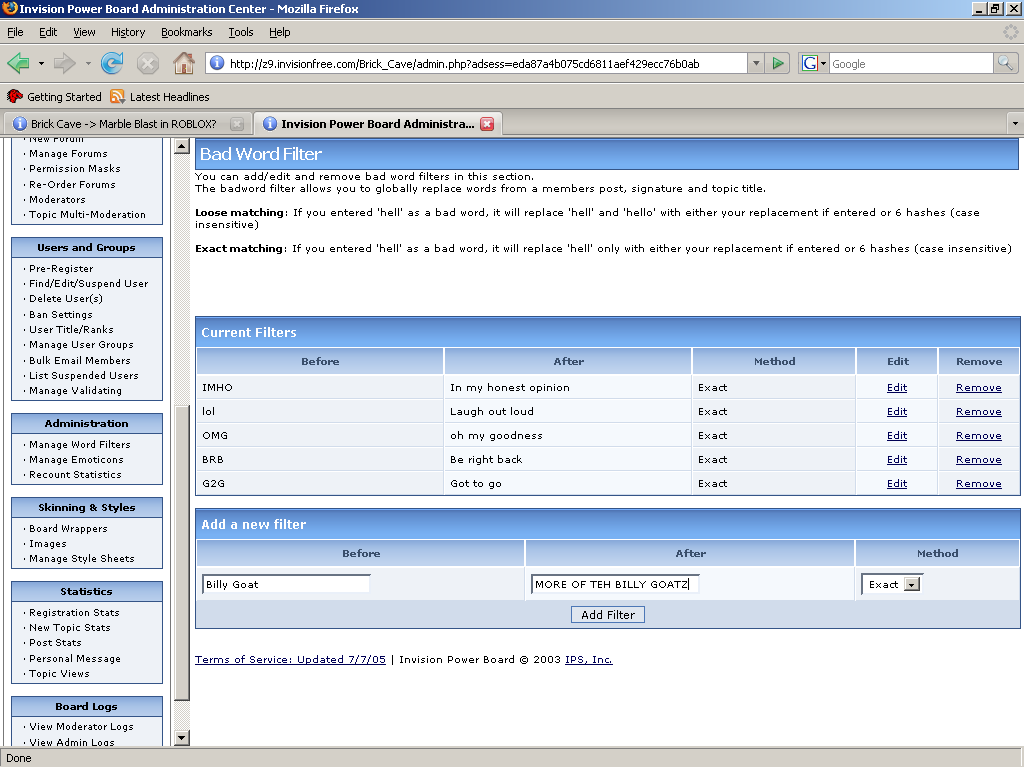
Task: Open Ban Settings in sidebar
Action: (61, 314)
